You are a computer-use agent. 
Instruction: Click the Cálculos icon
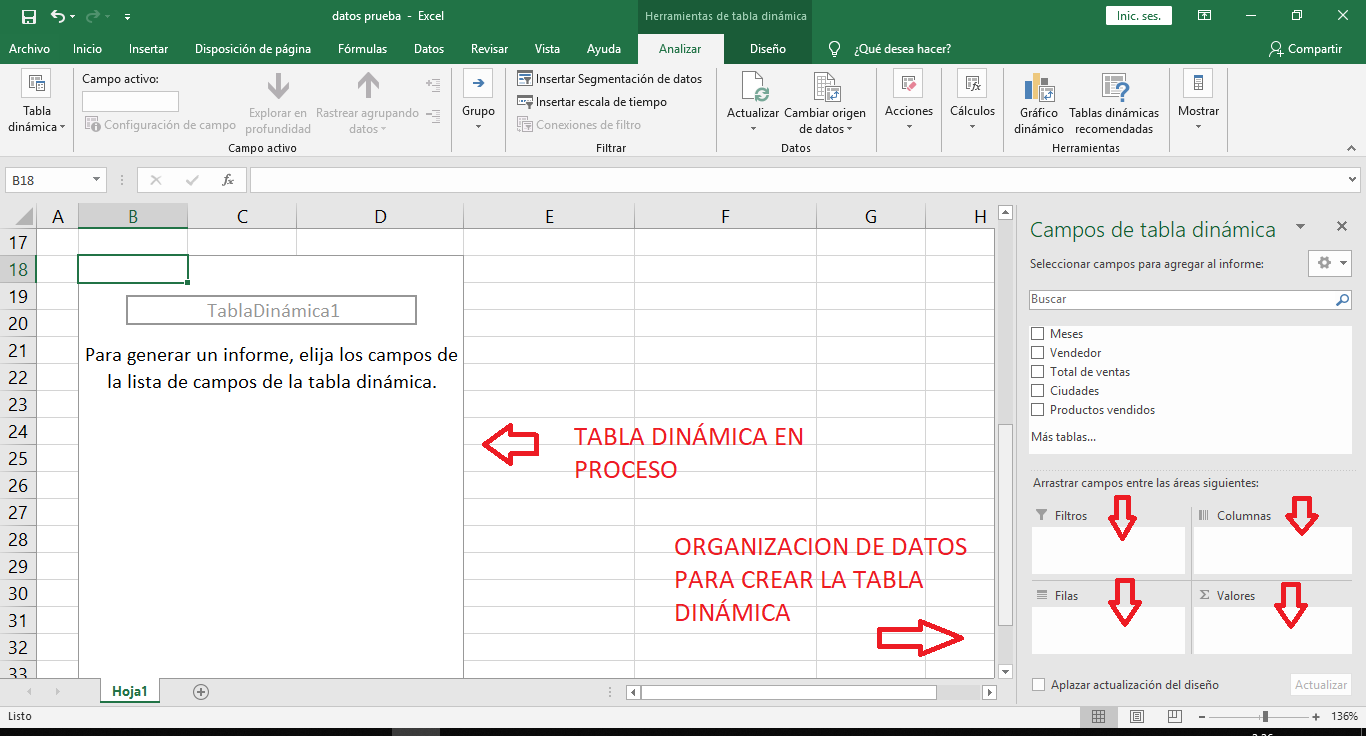click(x=971, y=95)
